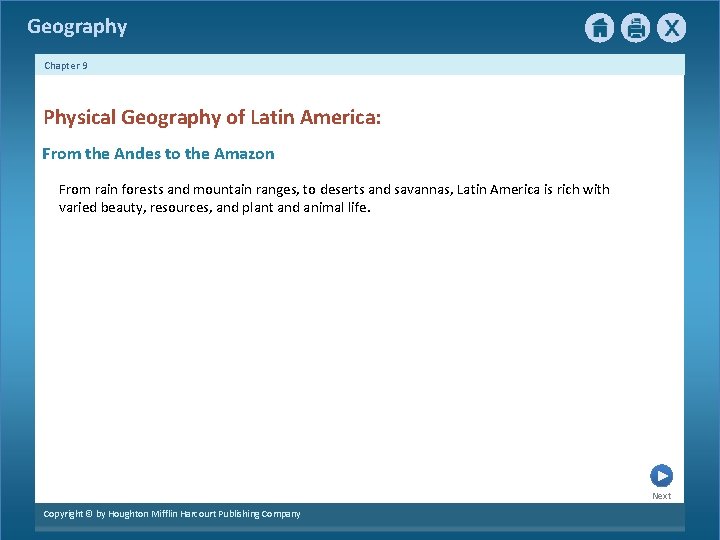Click the Houghton Mifflin Harcourt copyright line

click(x=172, y=514)
